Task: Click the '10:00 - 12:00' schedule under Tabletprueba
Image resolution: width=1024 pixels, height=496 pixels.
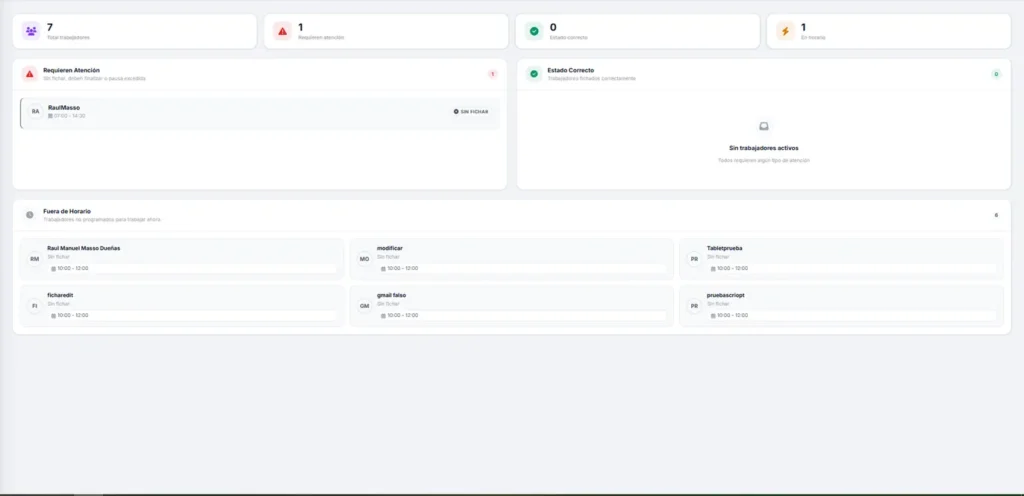Action: (733, 269)
